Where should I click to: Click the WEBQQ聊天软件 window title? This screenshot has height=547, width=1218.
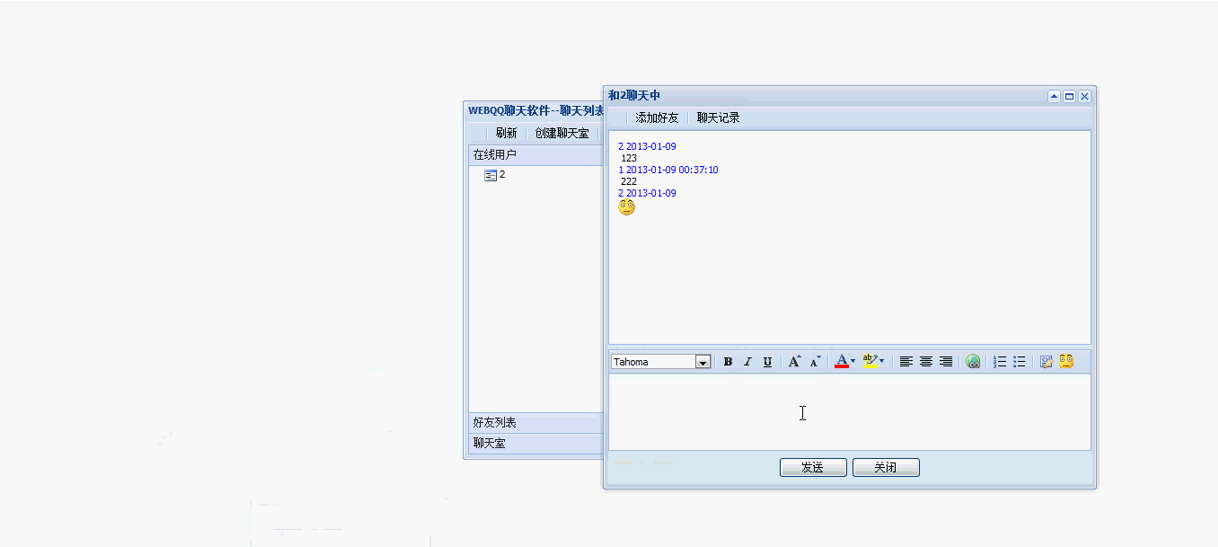536,110
